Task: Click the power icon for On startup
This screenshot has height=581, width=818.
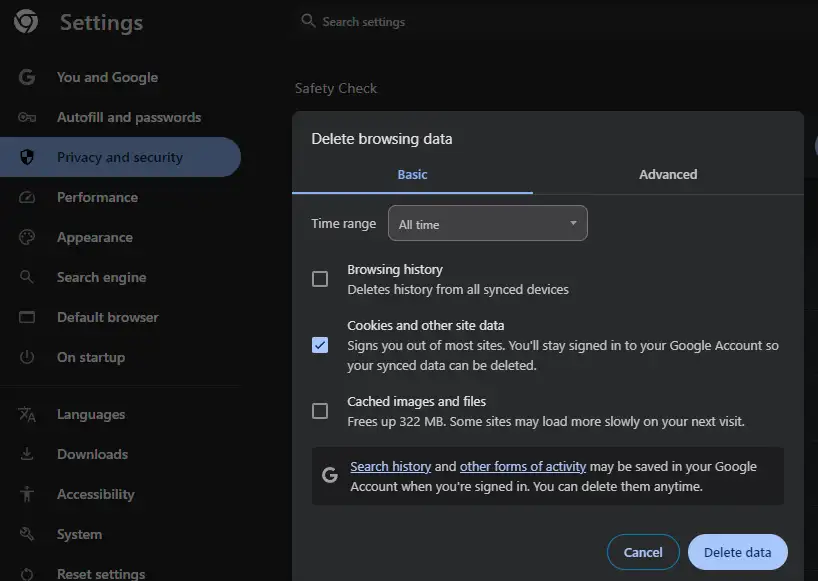Action: (x=27, y=357)
